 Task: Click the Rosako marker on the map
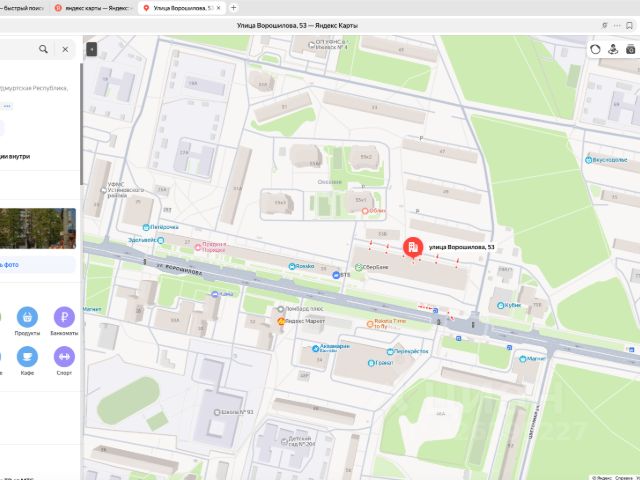point(291,266)
